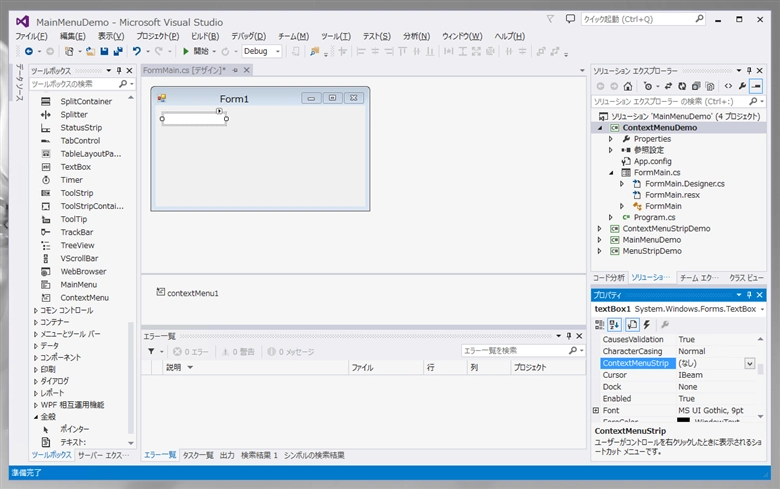The image size is (780, 489).
Task: Toggle the 0 警告 warnings filter
Action: pyautogui.click(x=238, y=352)
